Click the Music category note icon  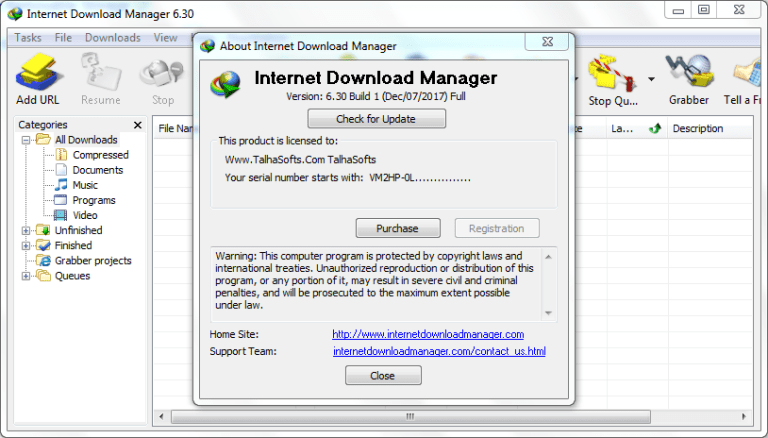click(61, 185)
